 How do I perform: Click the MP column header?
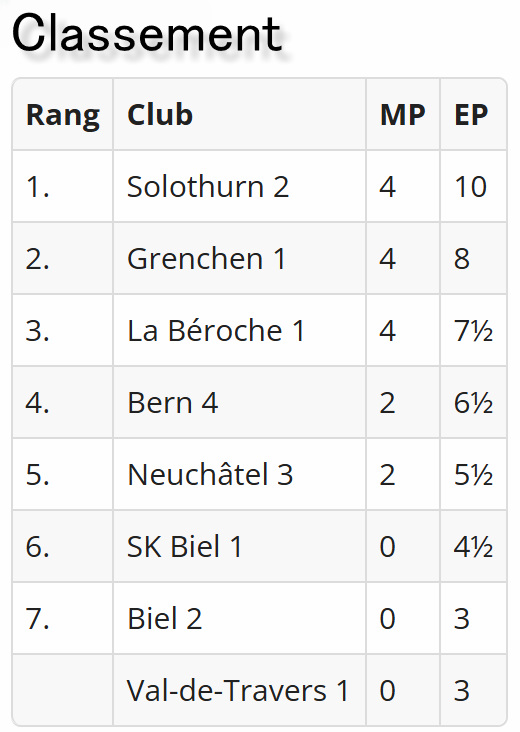pos(403,115)
